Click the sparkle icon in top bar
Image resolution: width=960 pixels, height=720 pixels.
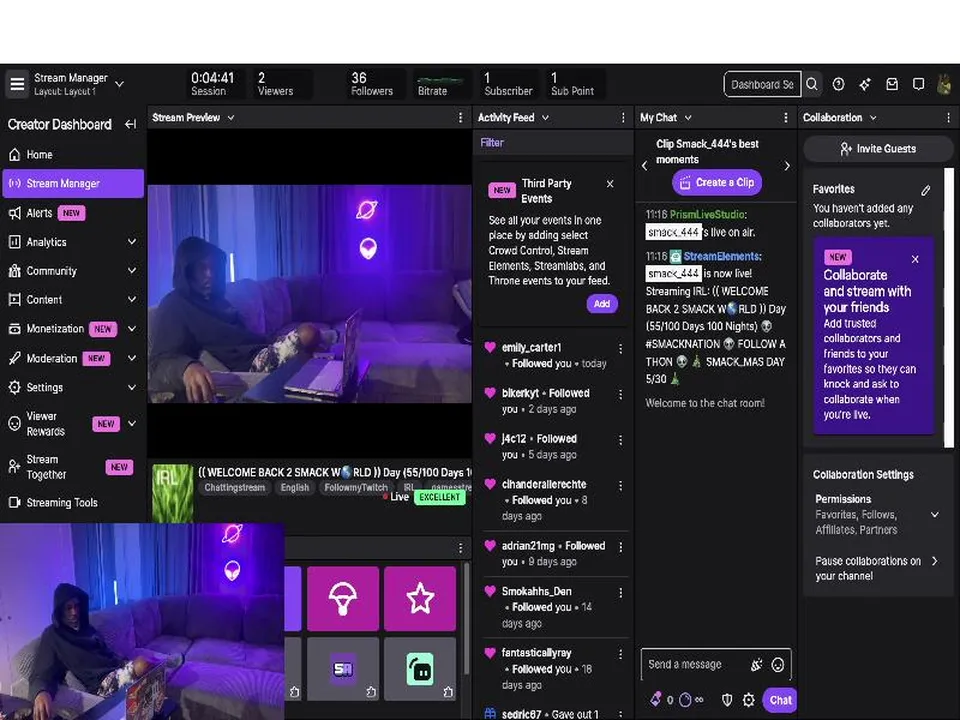(x=864, y=84)
